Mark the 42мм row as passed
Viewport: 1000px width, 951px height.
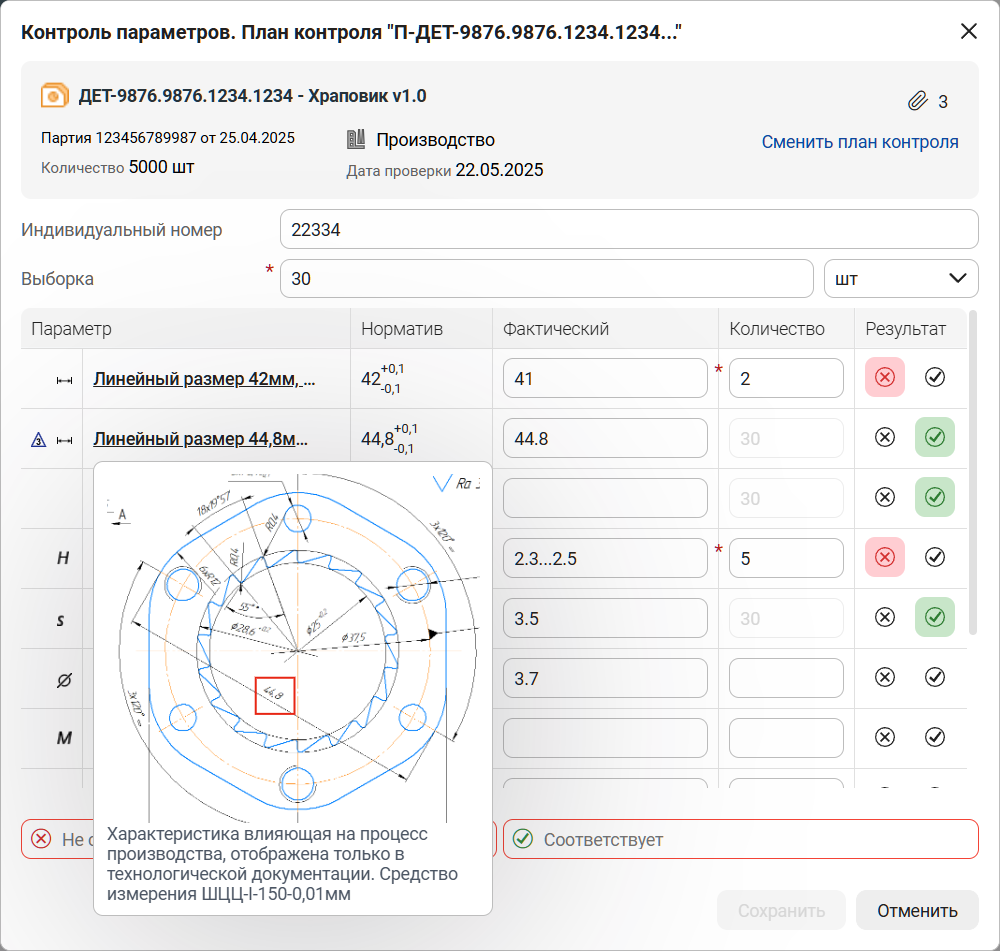[935, 378]
